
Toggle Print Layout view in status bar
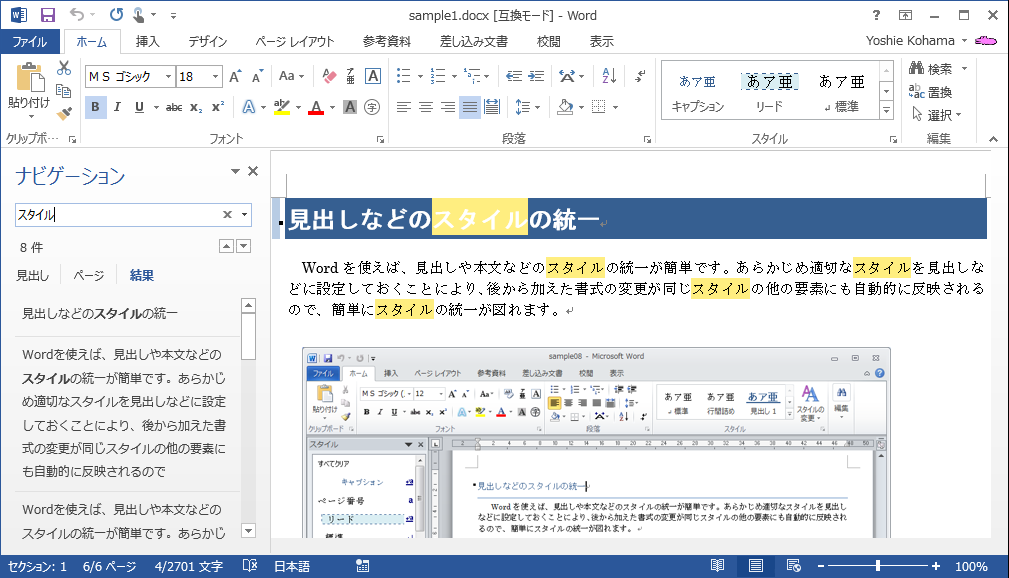click(755, 566)
